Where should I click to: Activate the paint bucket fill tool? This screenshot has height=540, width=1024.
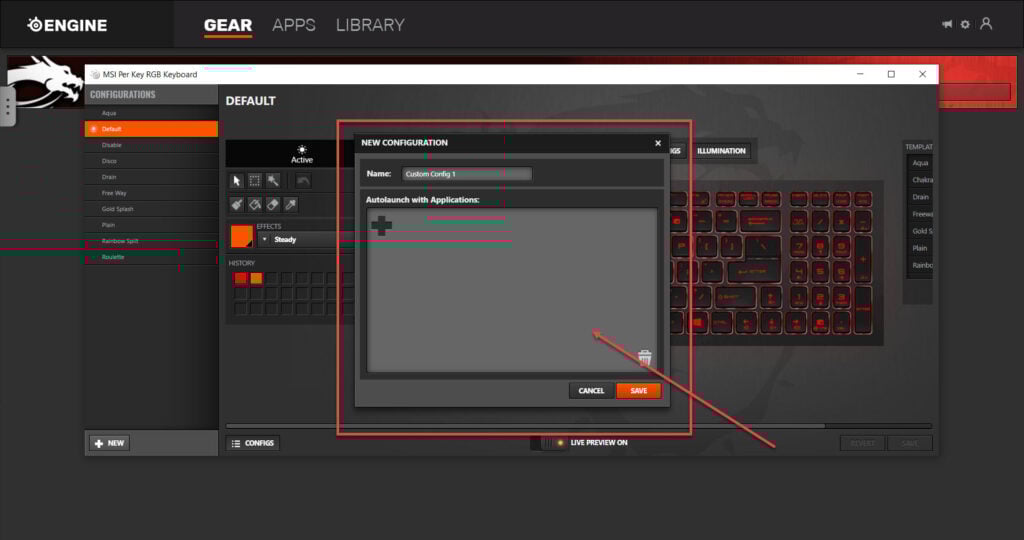tap(255, 204)
